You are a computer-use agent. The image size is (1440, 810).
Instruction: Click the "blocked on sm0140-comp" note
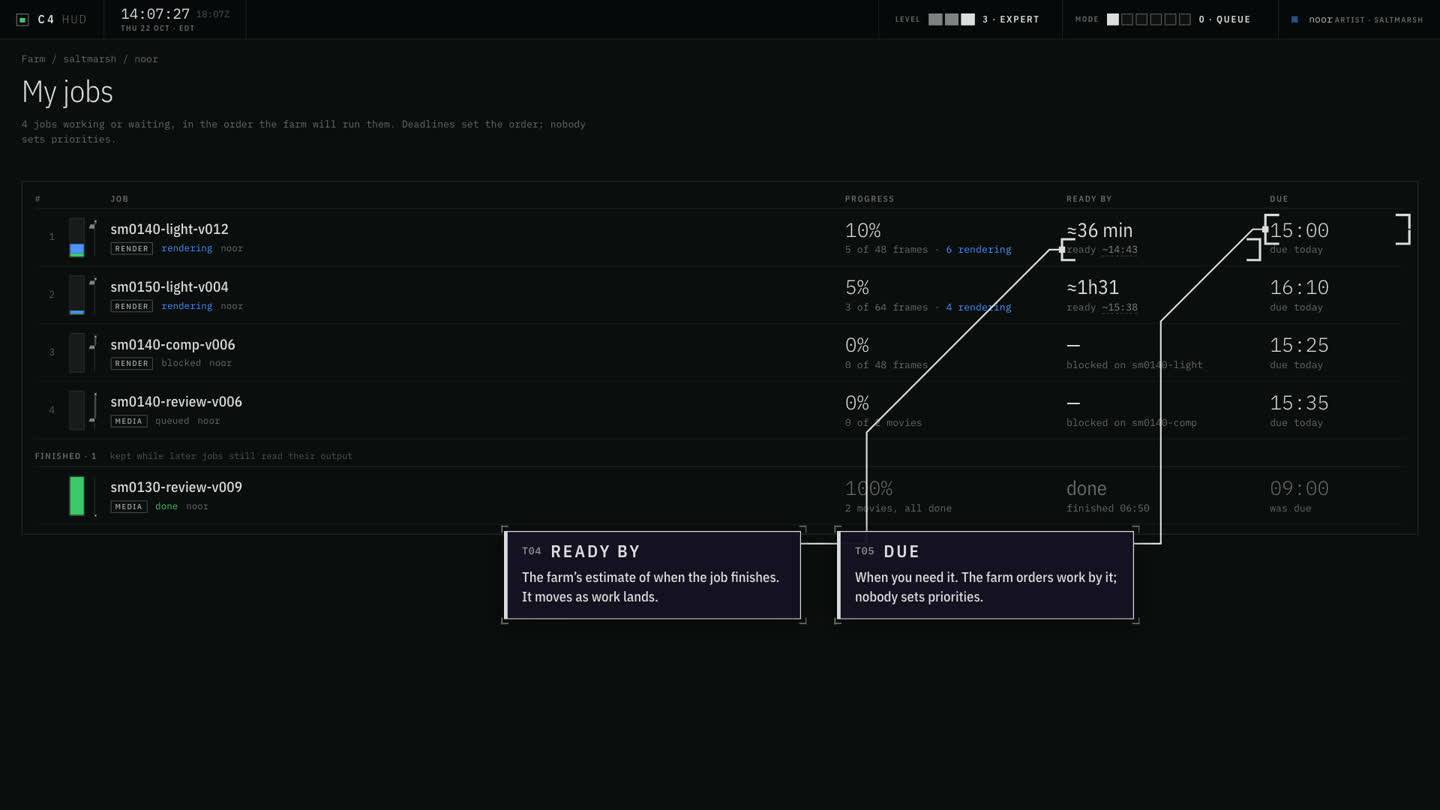click(x=1132, y=423)
